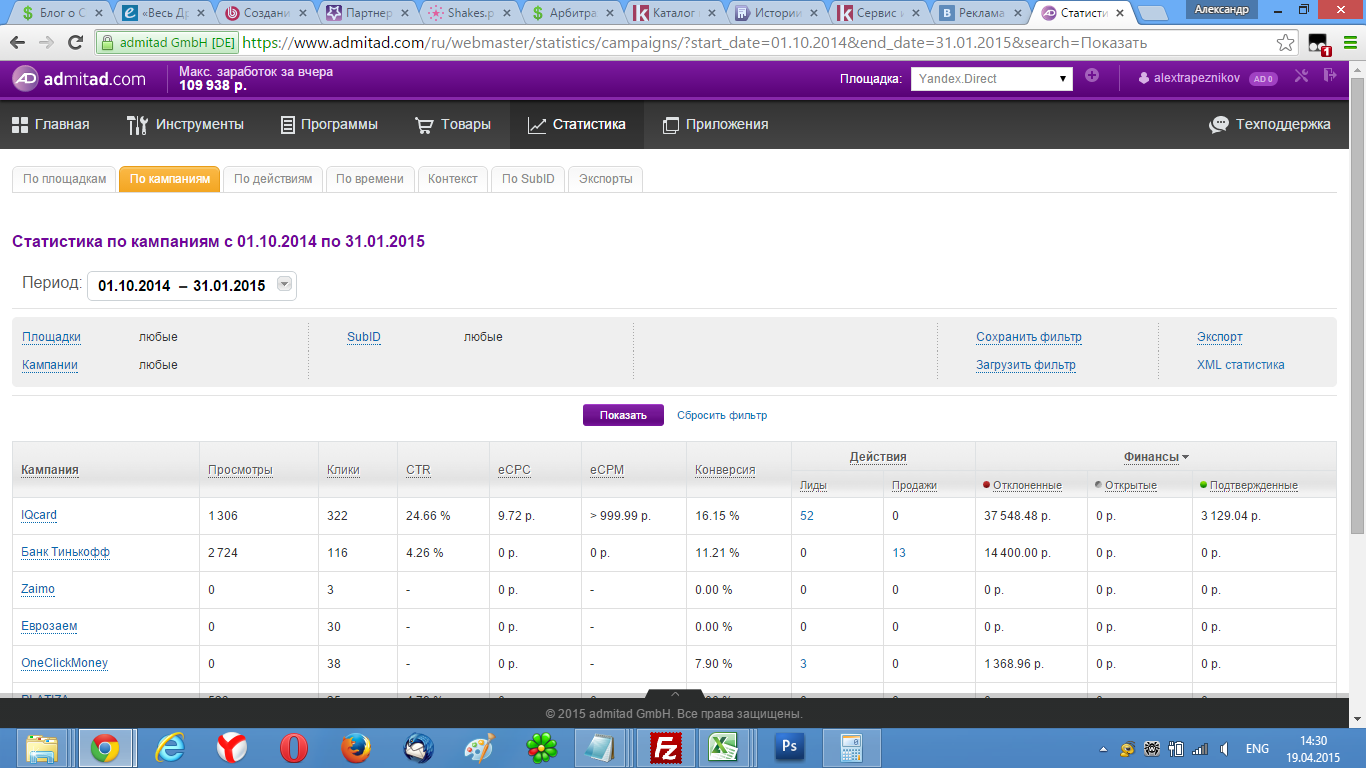The image size is (1366, 768).
Task: Show hidden system tray icons
Action: pos(1103,749)
